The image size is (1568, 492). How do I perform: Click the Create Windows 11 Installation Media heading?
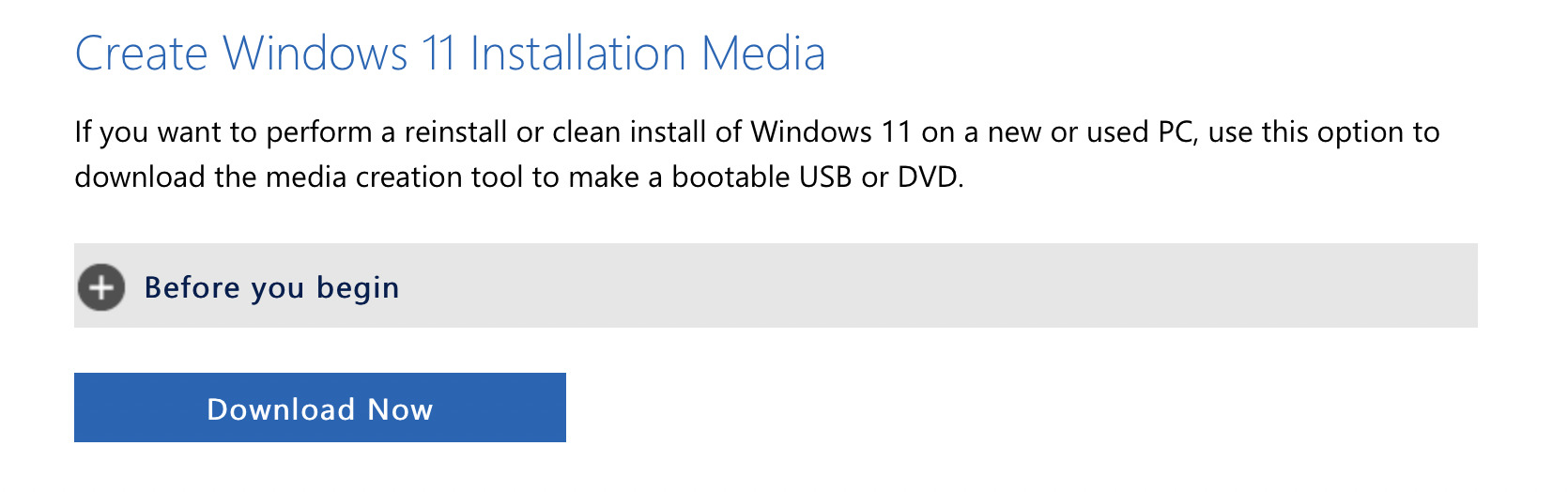tap(450, 54)
